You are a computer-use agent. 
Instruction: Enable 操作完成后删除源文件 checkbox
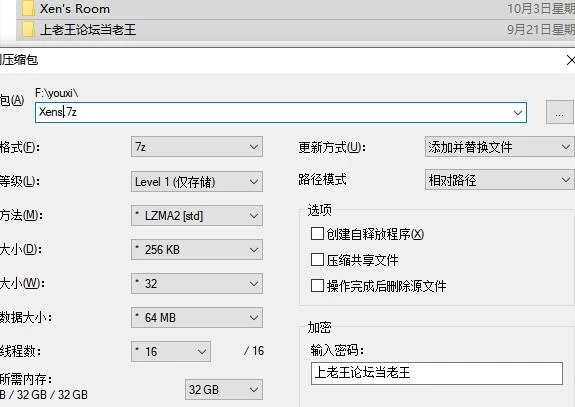point(317,286)
